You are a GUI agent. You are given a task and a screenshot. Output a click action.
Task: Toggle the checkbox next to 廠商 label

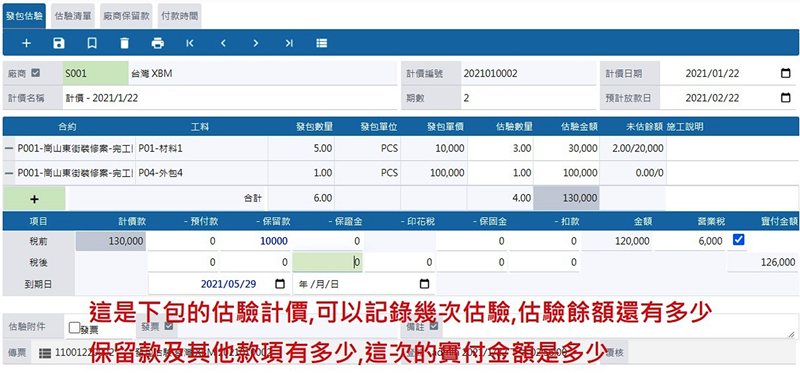click(x=35, y=73)
